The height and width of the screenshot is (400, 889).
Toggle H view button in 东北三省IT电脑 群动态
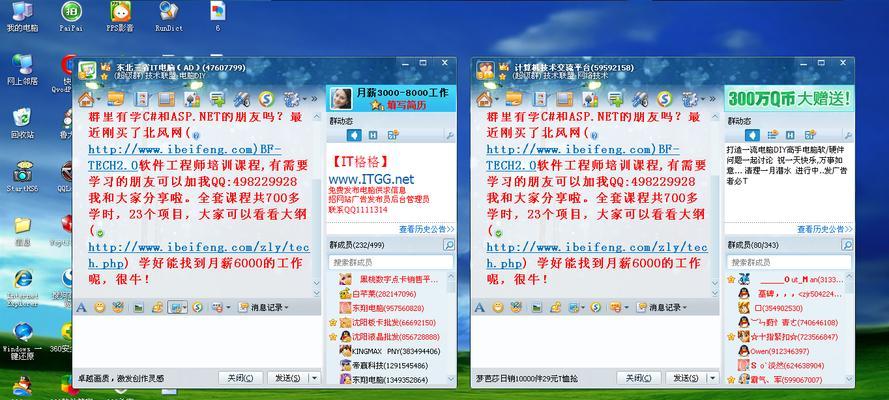tap(372, 135)
